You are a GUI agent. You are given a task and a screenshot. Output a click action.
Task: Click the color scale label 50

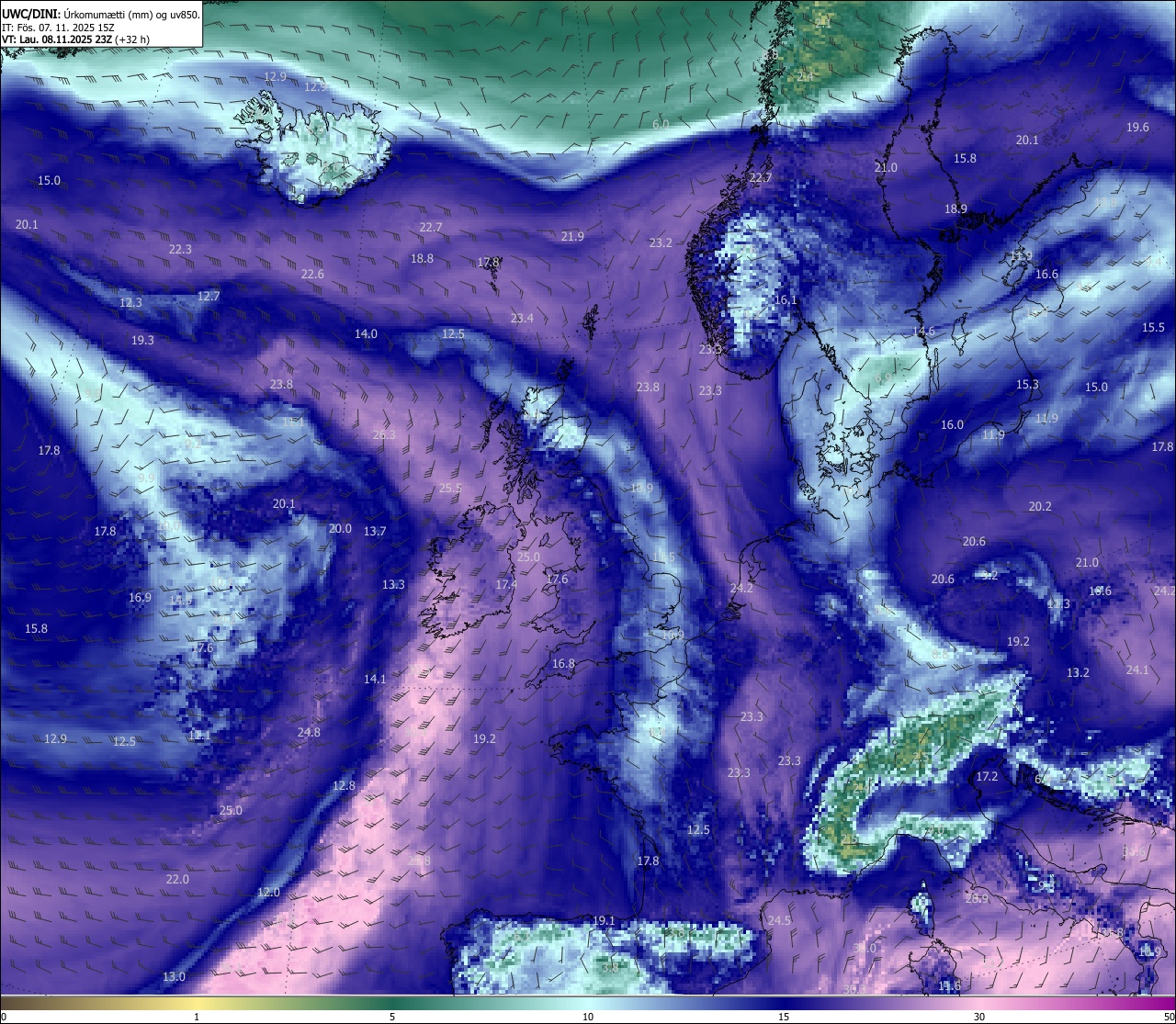coord(1168,1017)
